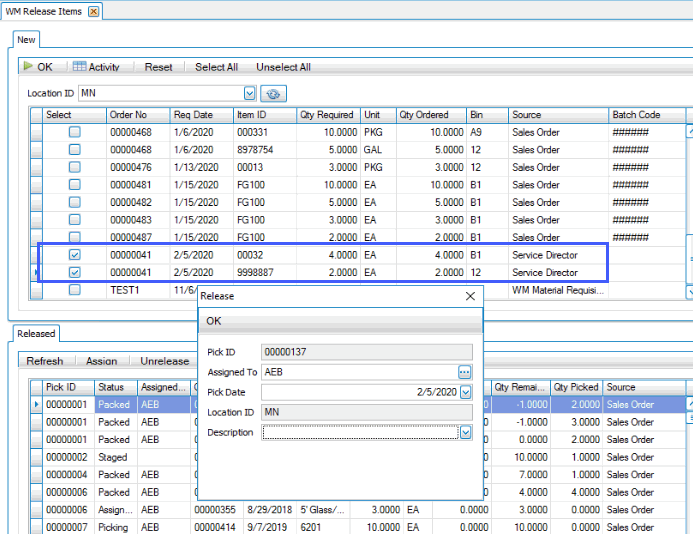
Task: Click the row indicator arrow for Pick ID 00000001
Action: (37, 405)
